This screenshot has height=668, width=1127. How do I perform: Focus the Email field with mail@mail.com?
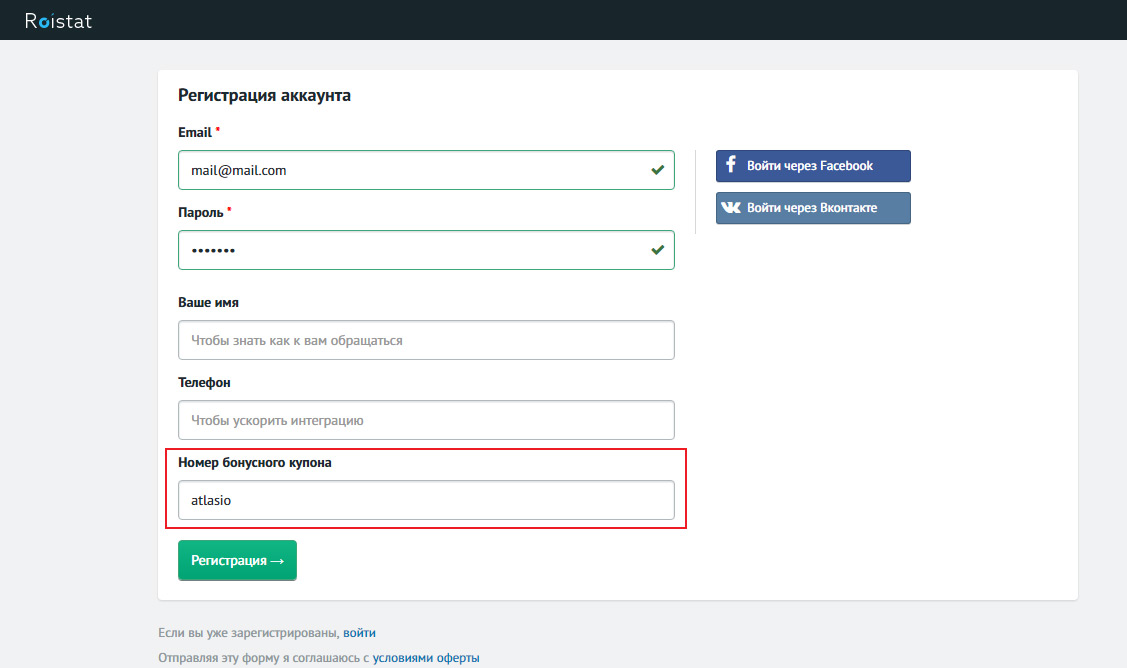410,170
